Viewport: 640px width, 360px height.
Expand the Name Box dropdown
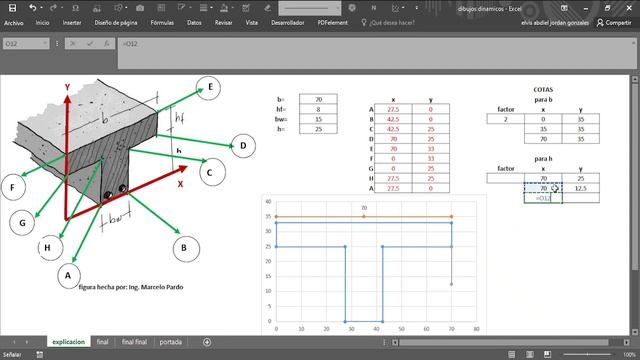pos(45,43)
